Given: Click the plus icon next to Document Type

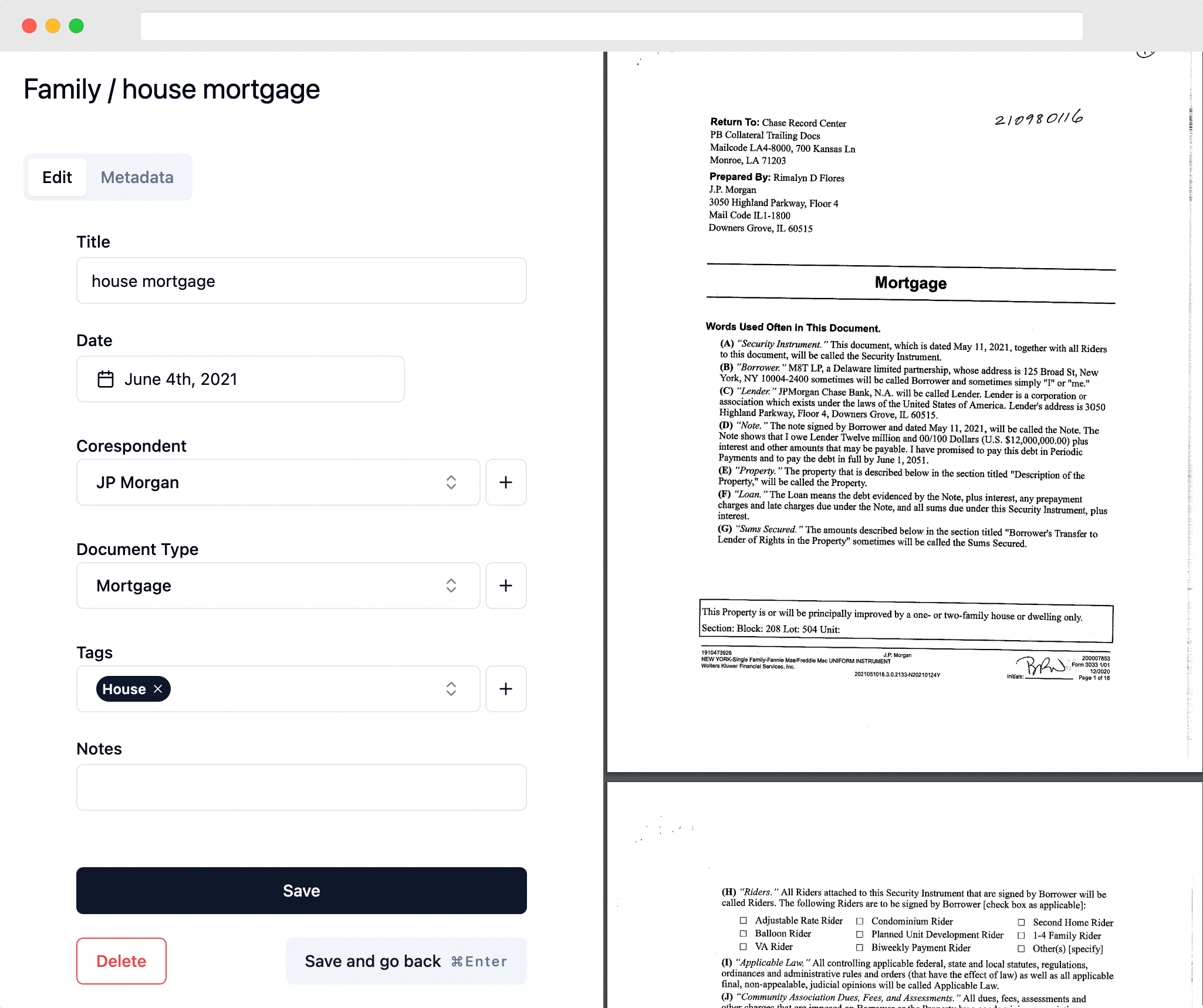Looking at the screenshot, I should pyautogui.click(x=506, y=585).
